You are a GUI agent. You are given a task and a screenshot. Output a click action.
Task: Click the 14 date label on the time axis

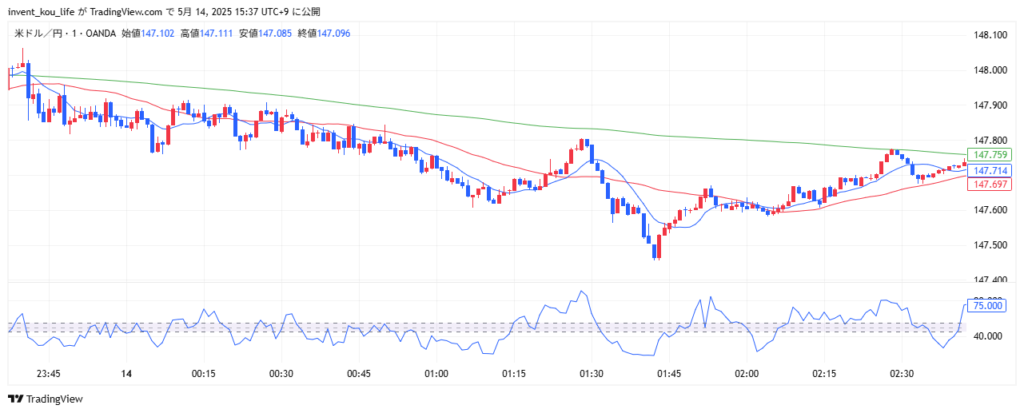coord(127,373)
